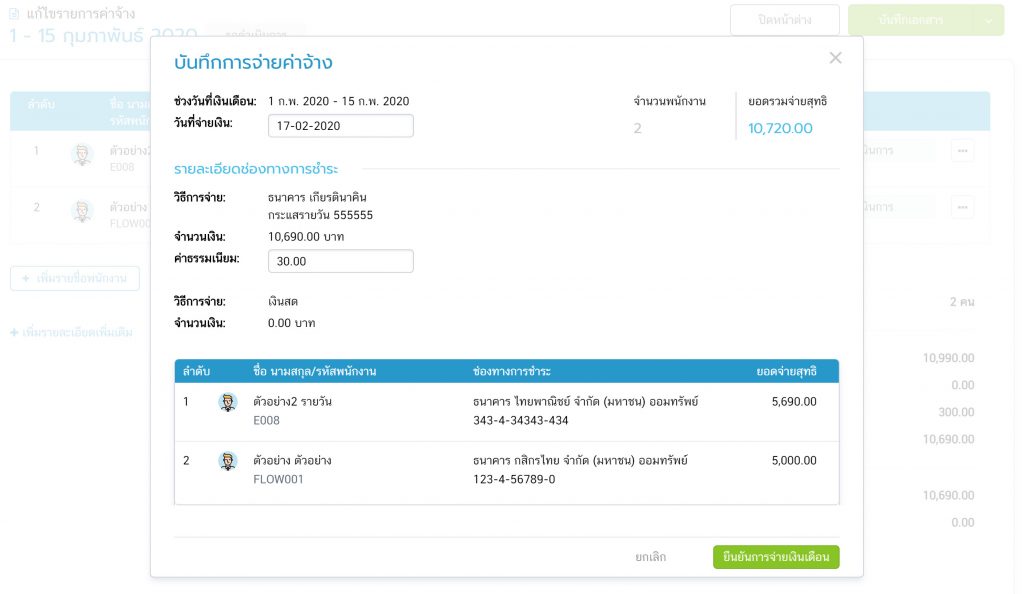Click background avatar of employee E008

pyautogui.click(x=83, y=154)
